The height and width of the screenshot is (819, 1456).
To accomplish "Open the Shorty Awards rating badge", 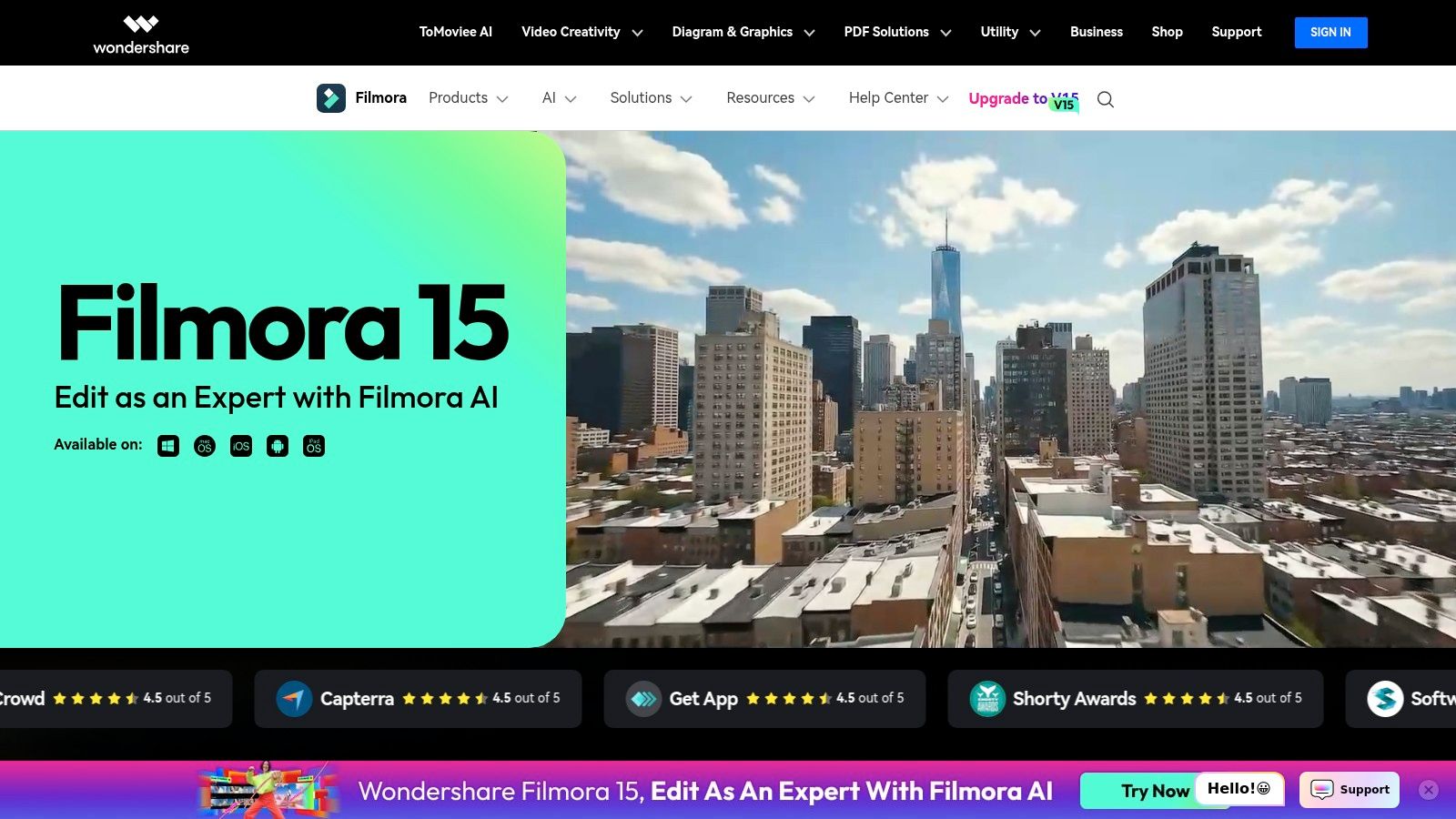I will [x=987, y=698].
